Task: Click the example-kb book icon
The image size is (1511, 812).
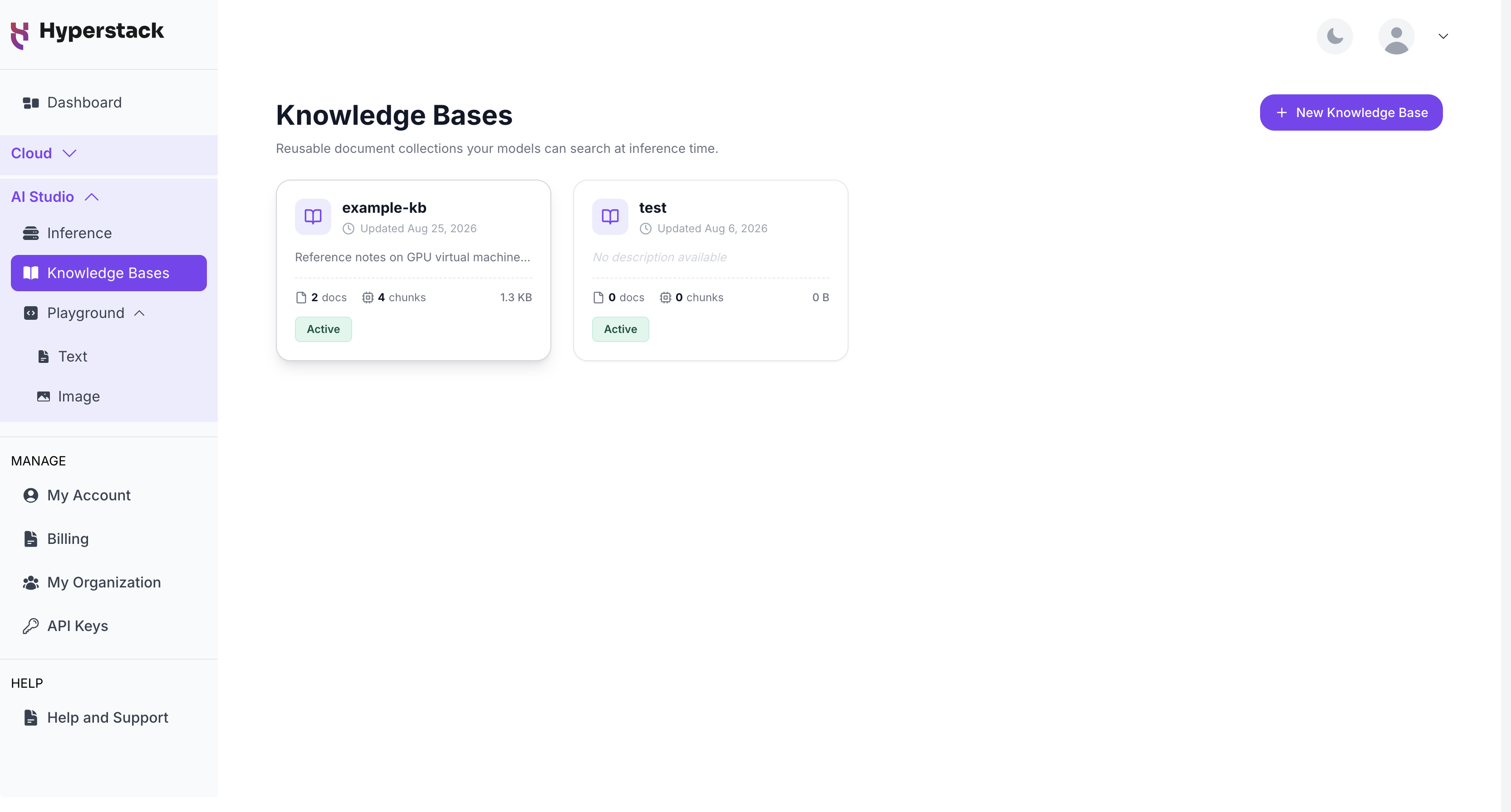Action: [313, 217]
